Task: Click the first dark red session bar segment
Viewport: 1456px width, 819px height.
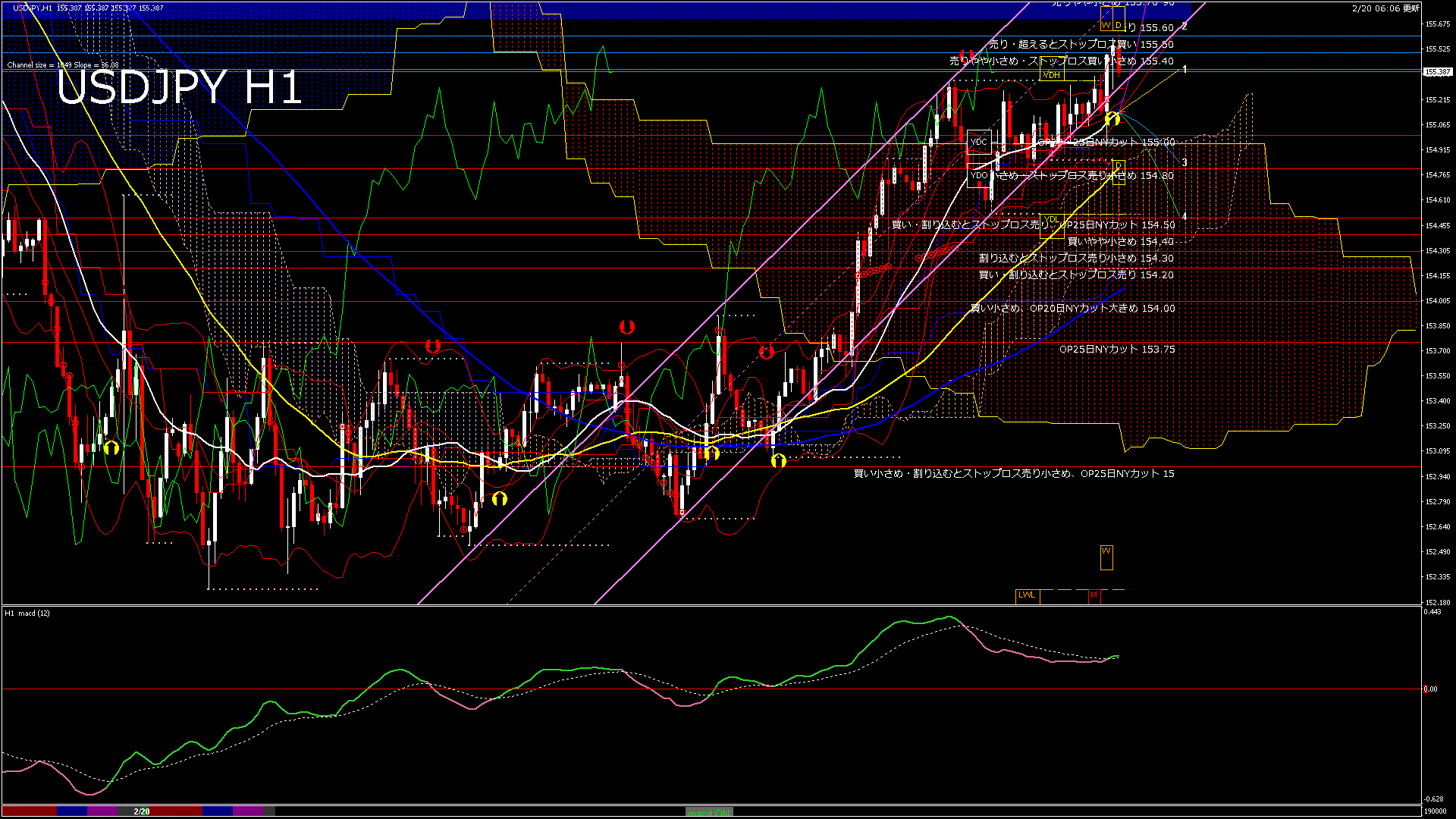Action: [29, 811]
